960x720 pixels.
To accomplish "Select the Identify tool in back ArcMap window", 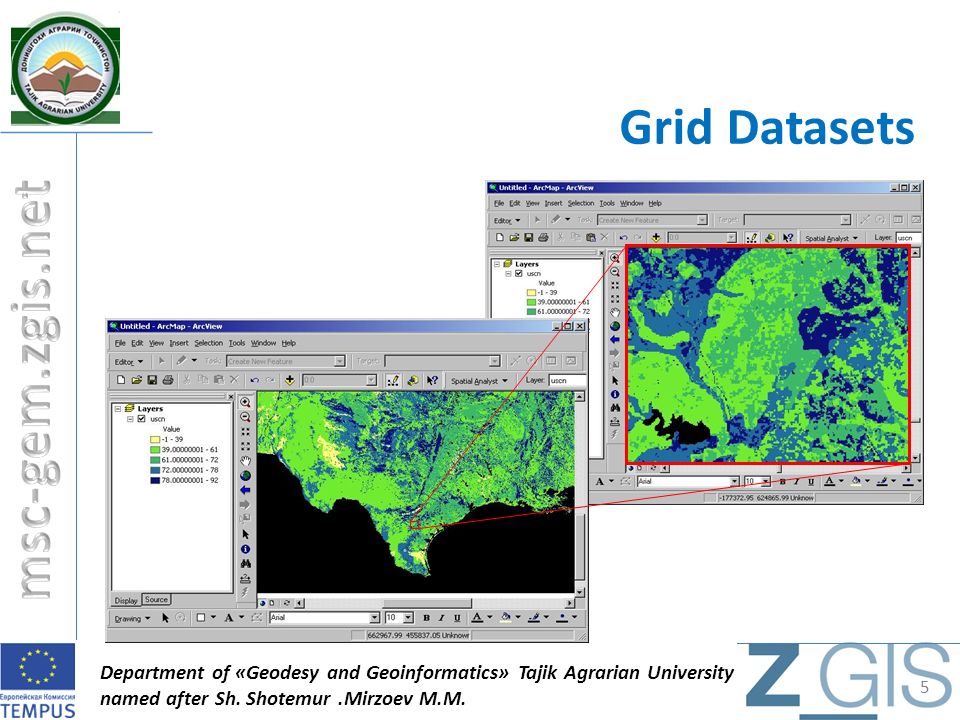I will pyautogui.click(x=615, y=394).
